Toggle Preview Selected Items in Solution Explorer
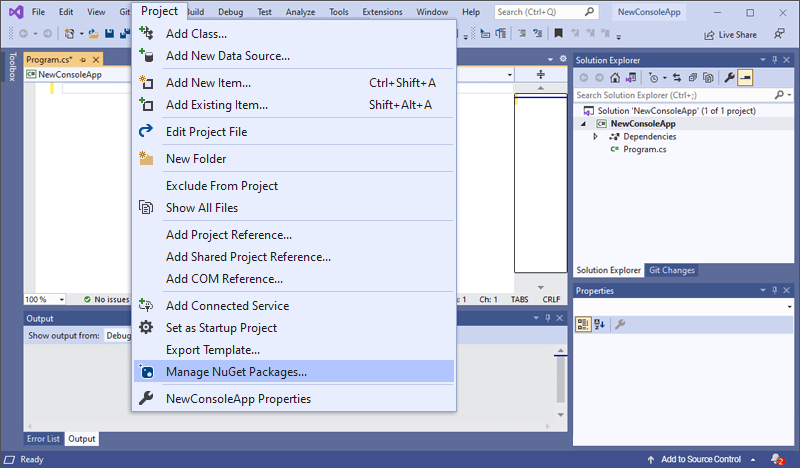Image resolution: width=800 pixels, height=468 pixels. click(745, 78)
